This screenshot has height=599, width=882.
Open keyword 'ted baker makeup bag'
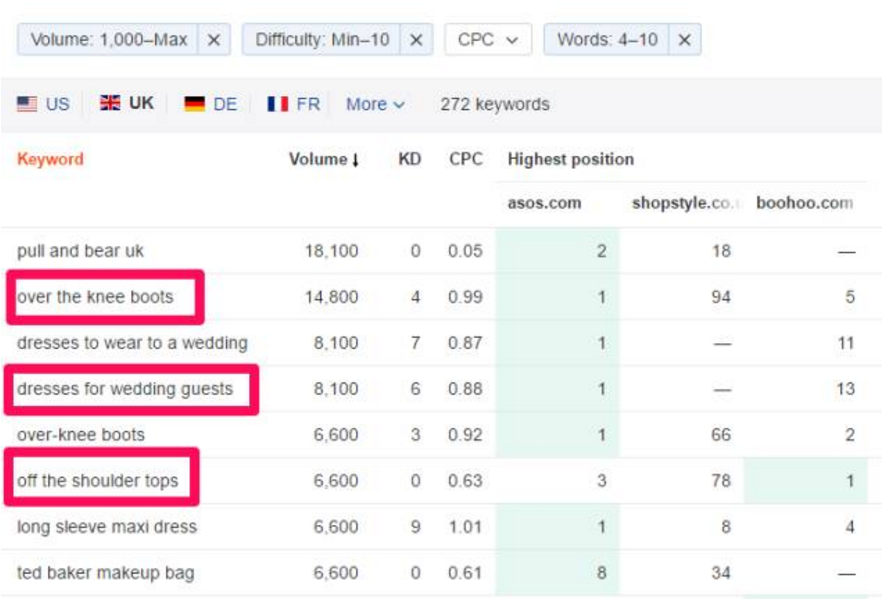click(106, 573)
